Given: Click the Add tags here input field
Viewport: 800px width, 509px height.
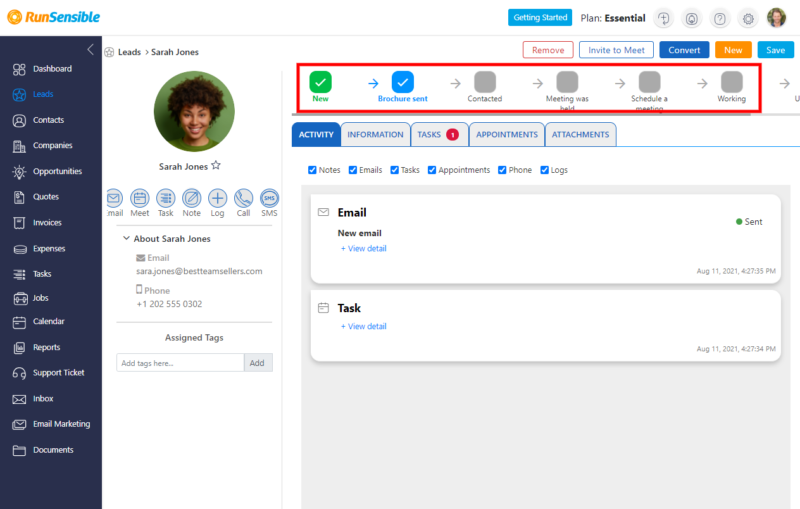Looking at the screenshot, I should [180, 363].
